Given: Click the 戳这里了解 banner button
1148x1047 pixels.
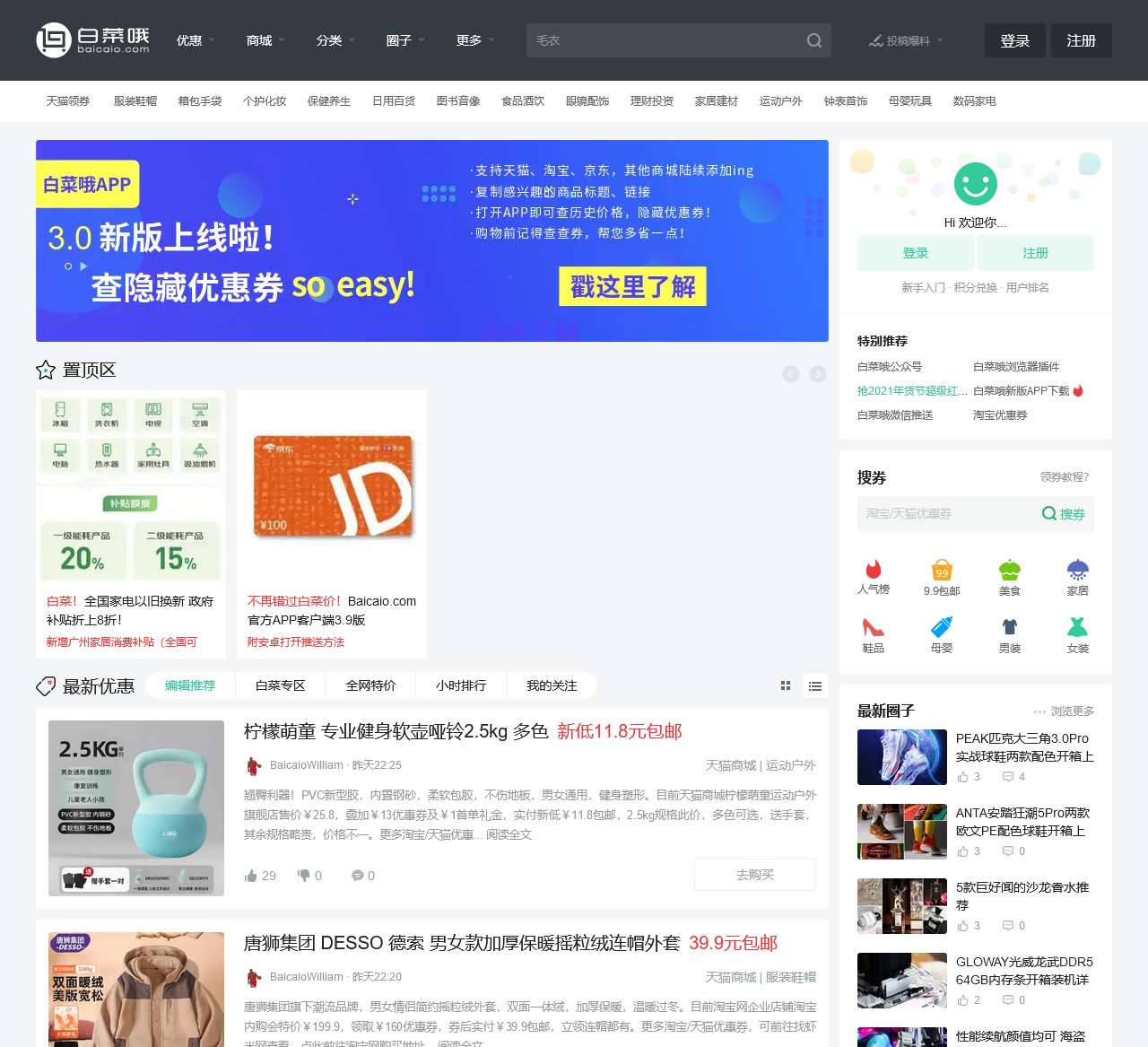Looking at the screenshot, I should coord(633,286).
